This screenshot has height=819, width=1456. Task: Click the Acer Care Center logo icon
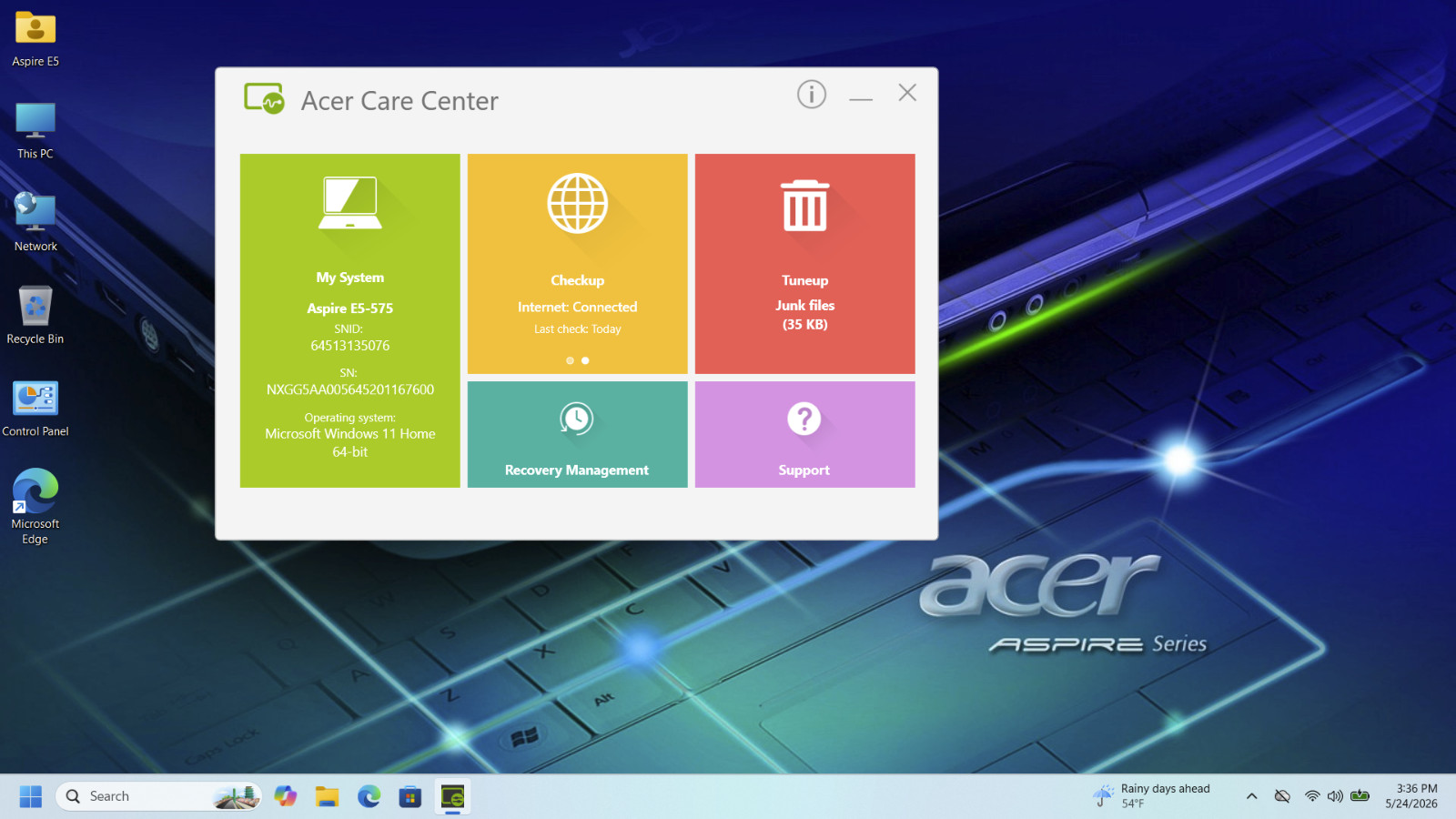[x=264, y=98]
